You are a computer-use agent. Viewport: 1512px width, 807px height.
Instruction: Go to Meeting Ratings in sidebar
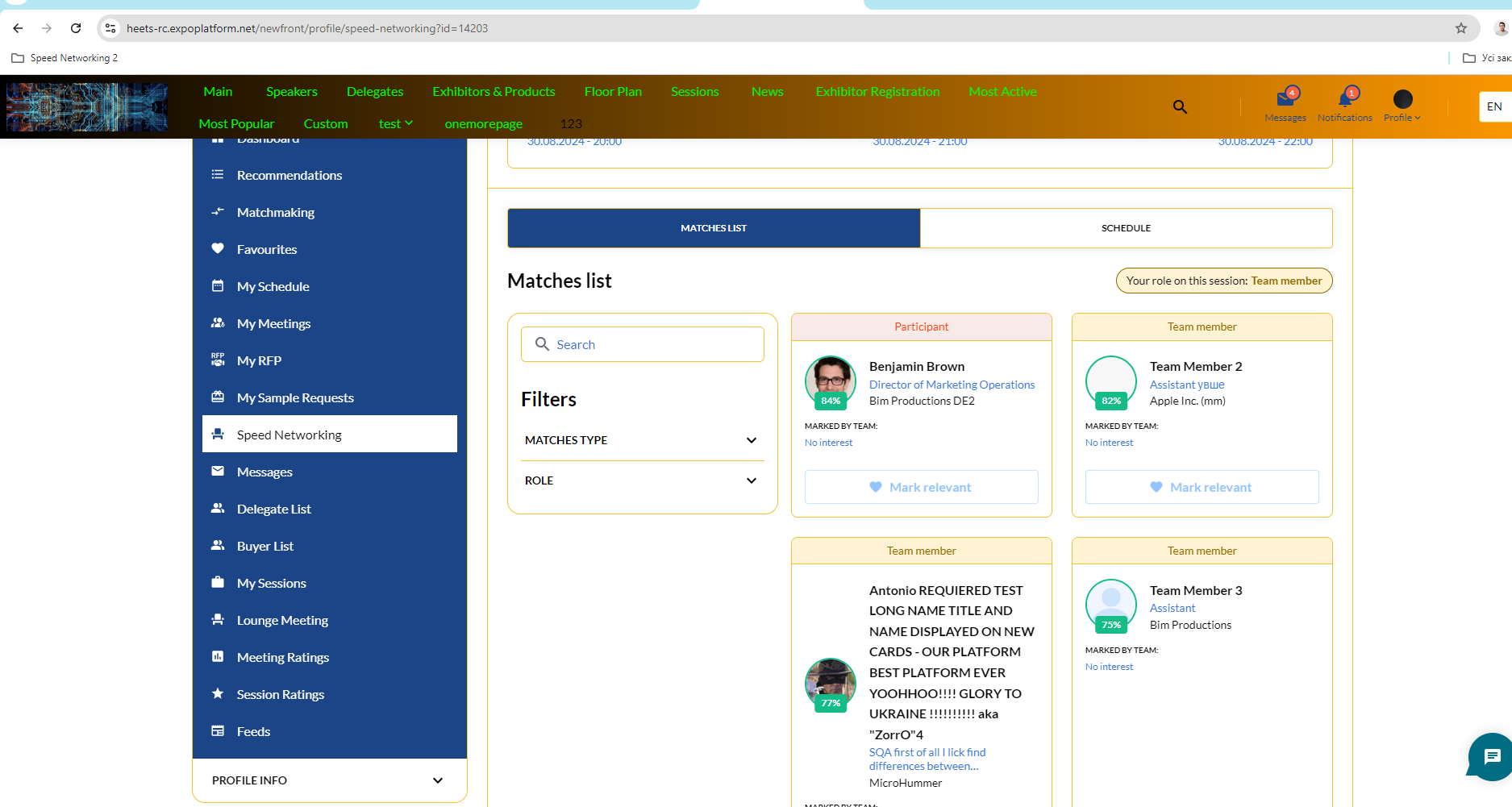282,657
